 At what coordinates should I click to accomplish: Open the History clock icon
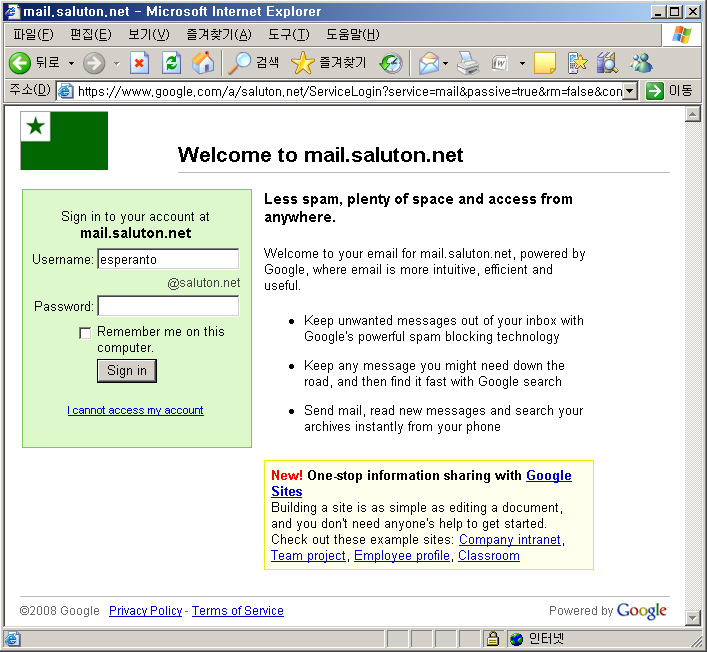[x=391, y=63]
